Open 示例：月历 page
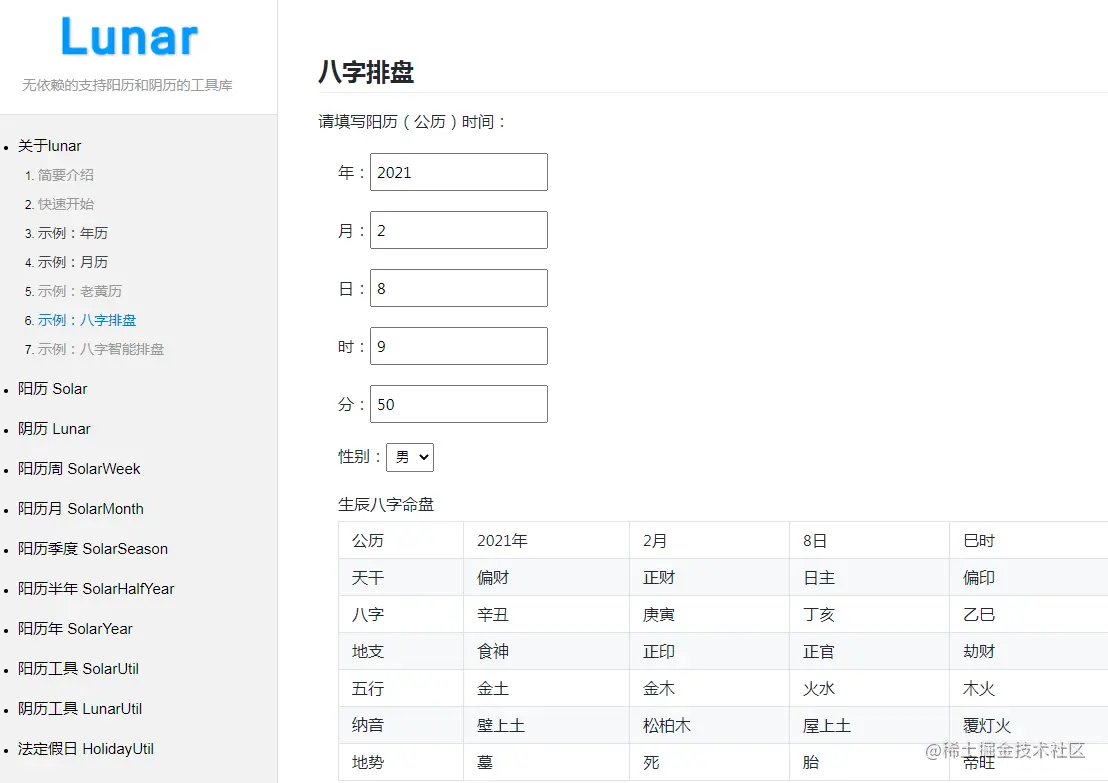 click(73, 261)
